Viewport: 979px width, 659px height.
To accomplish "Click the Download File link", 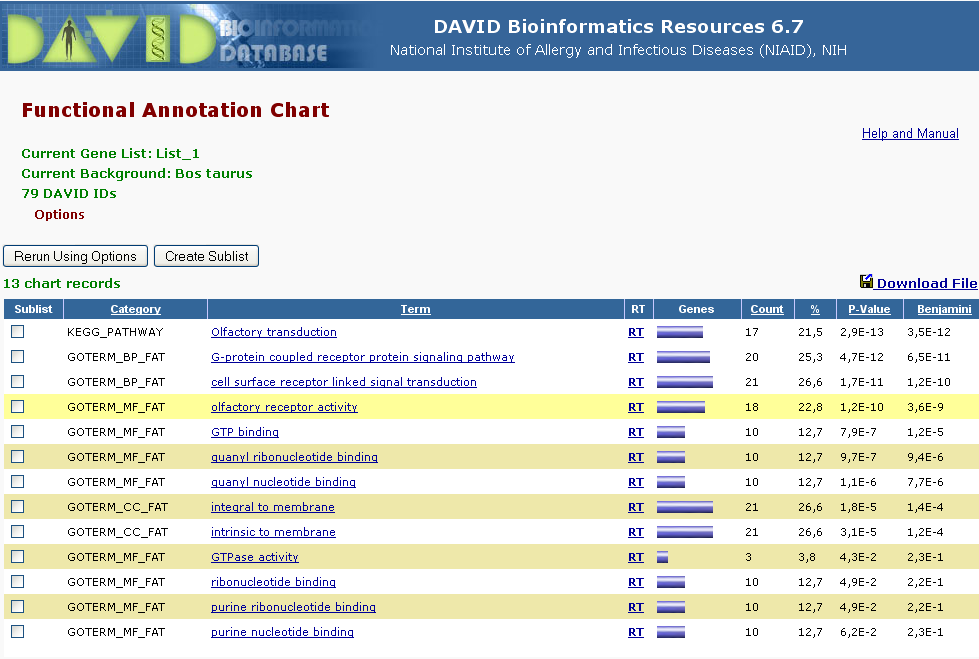I will coord(927,283).
